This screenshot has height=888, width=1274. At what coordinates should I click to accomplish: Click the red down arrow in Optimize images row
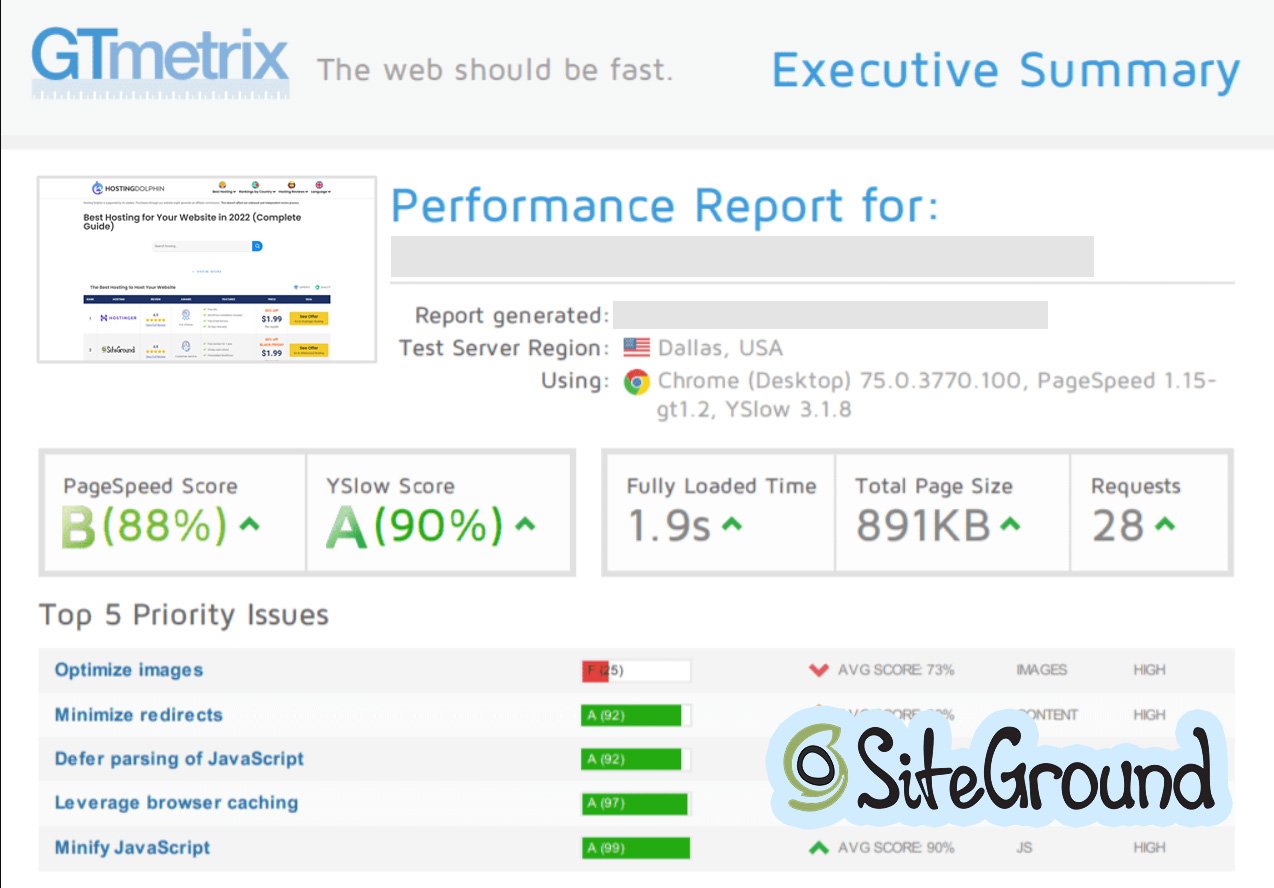click(819, 670)
